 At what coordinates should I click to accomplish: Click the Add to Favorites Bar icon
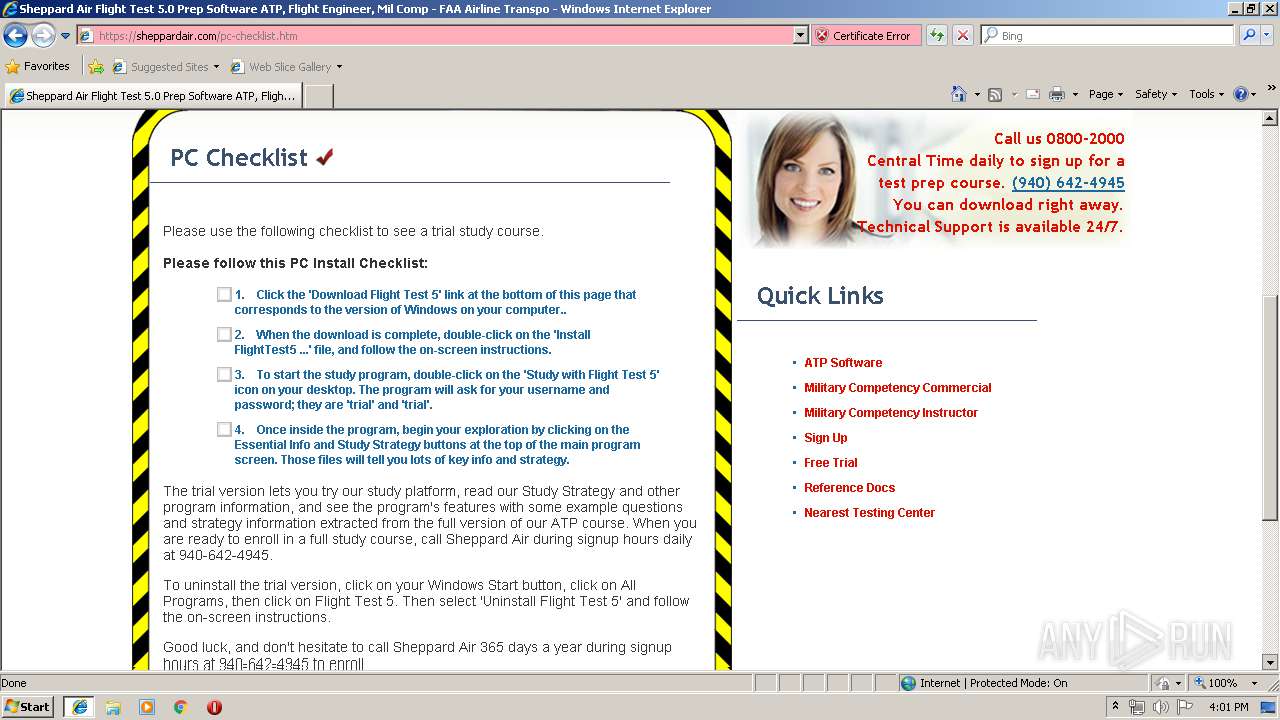pyautogui.click(x=96, y=67)
